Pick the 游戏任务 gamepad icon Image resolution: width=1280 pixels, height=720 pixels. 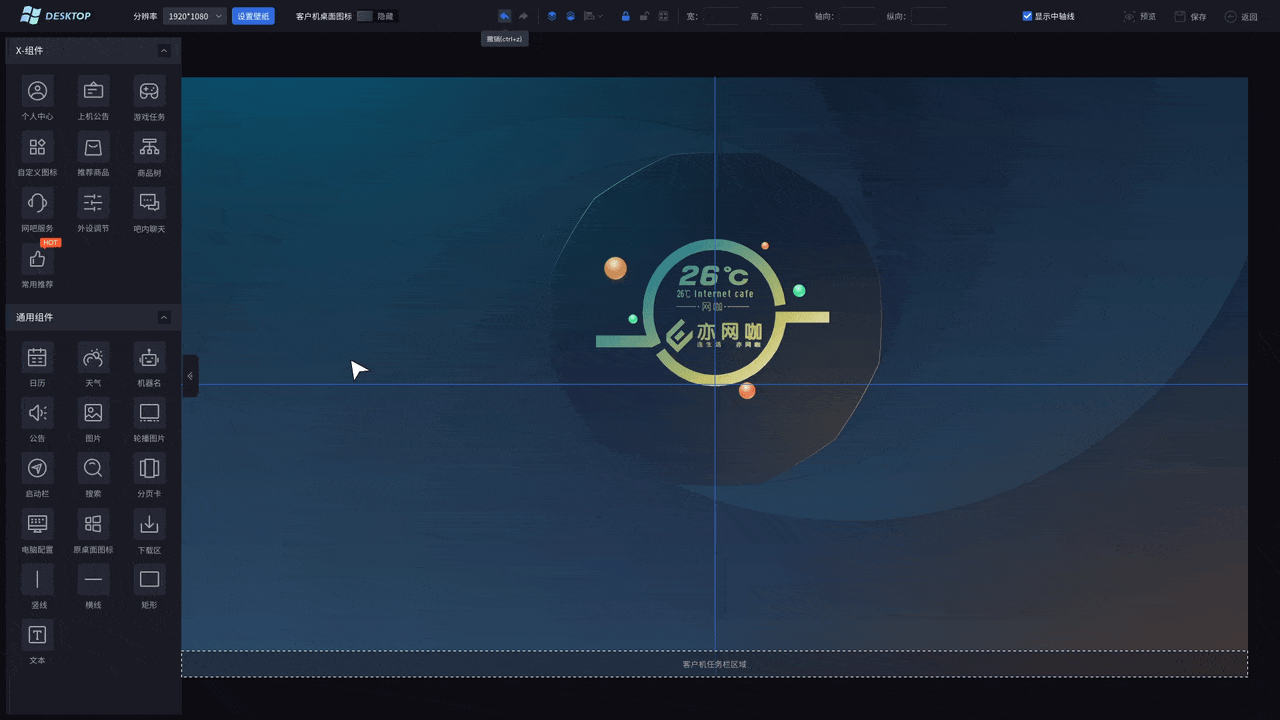[149, 91]
